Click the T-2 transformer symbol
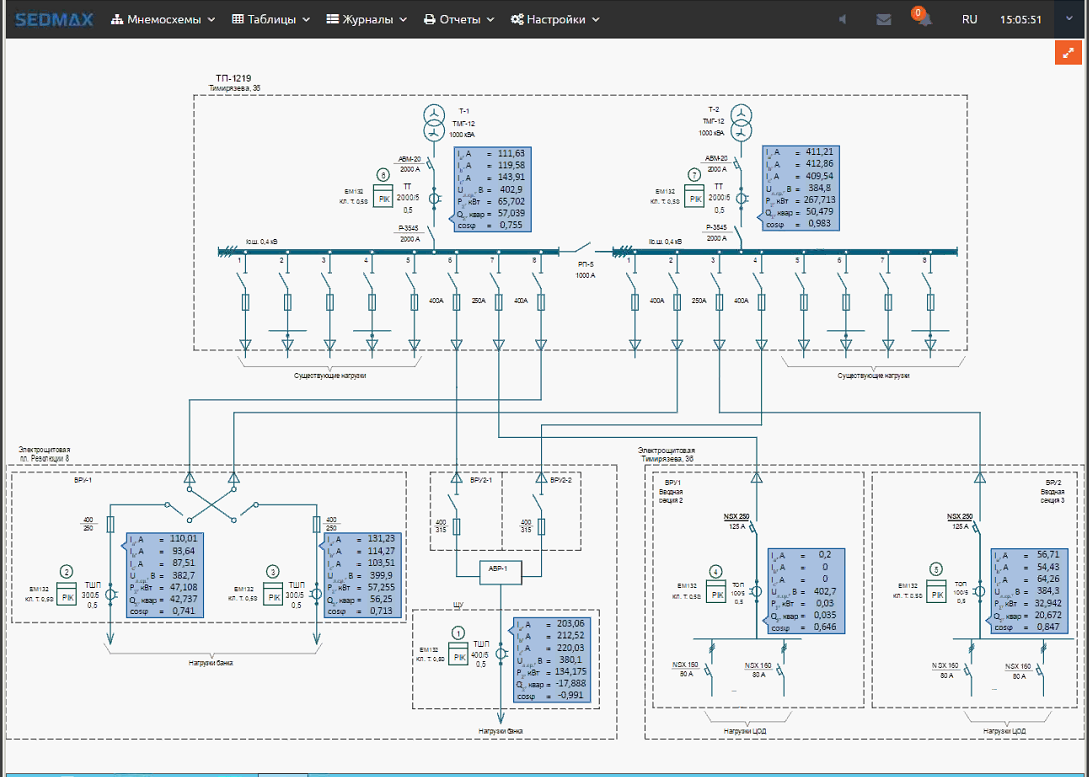This screenshot has height=777, width=1089. [742, 122]
